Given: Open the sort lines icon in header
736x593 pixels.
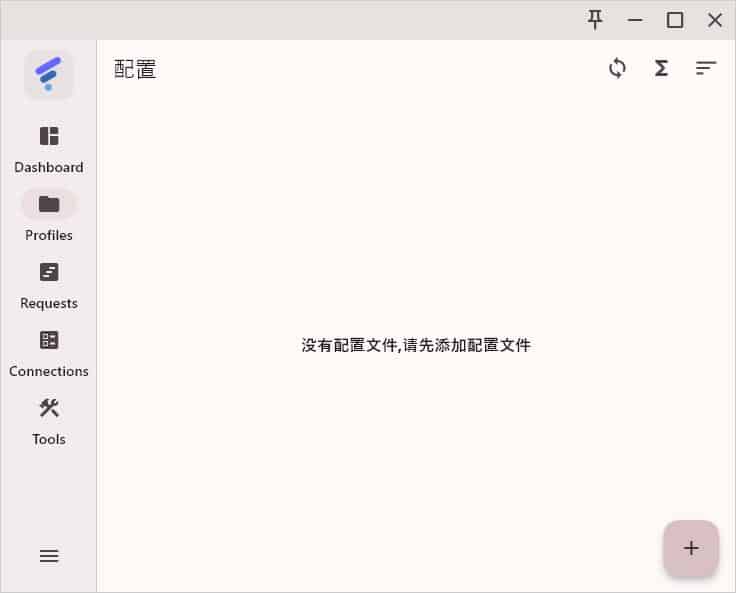Looking at the screenshot, I should pos(706,68).
